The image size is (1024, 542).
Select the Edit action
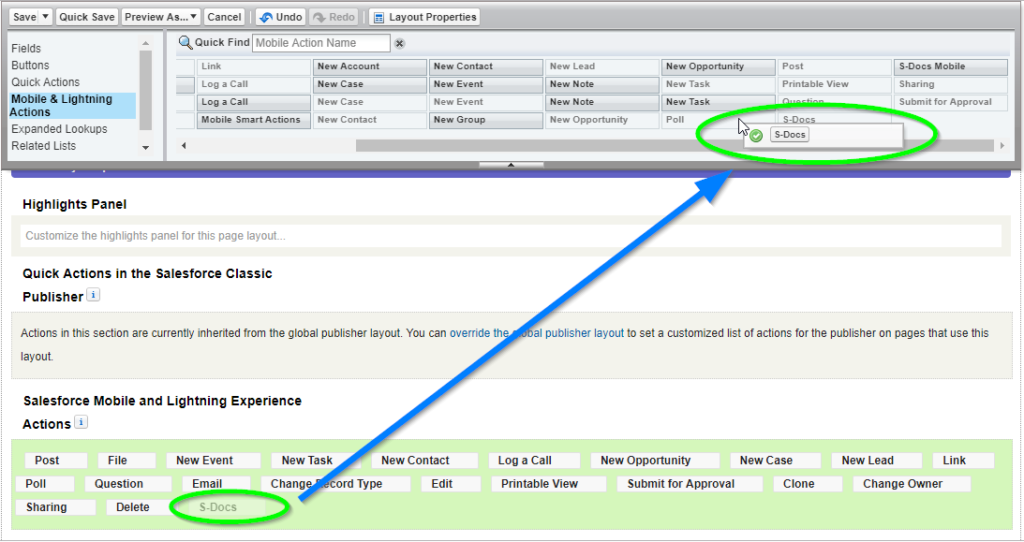point(451,484)
